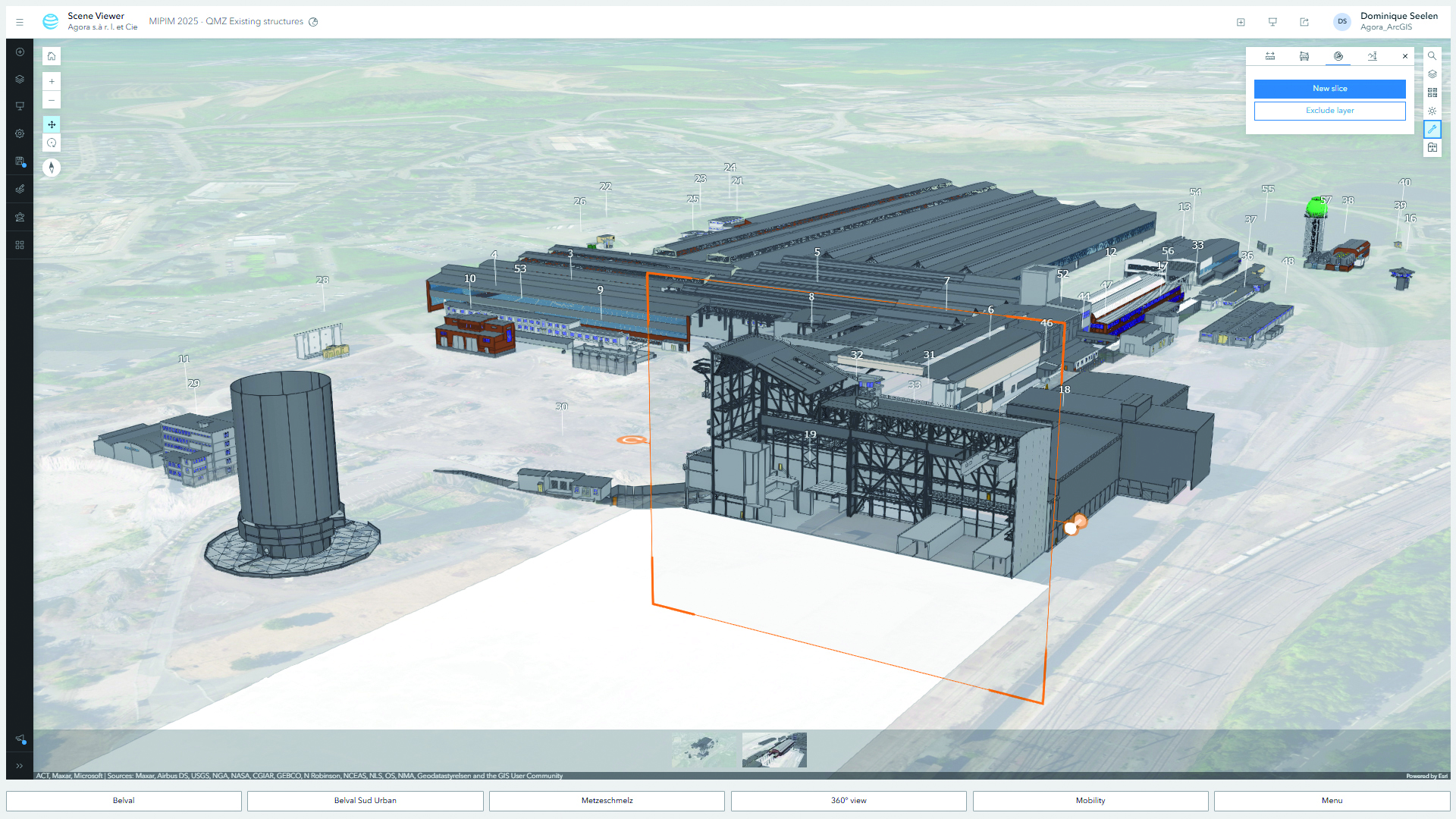
Task: Select the Slice tool tab
Action: click(x=1338, y=56)
